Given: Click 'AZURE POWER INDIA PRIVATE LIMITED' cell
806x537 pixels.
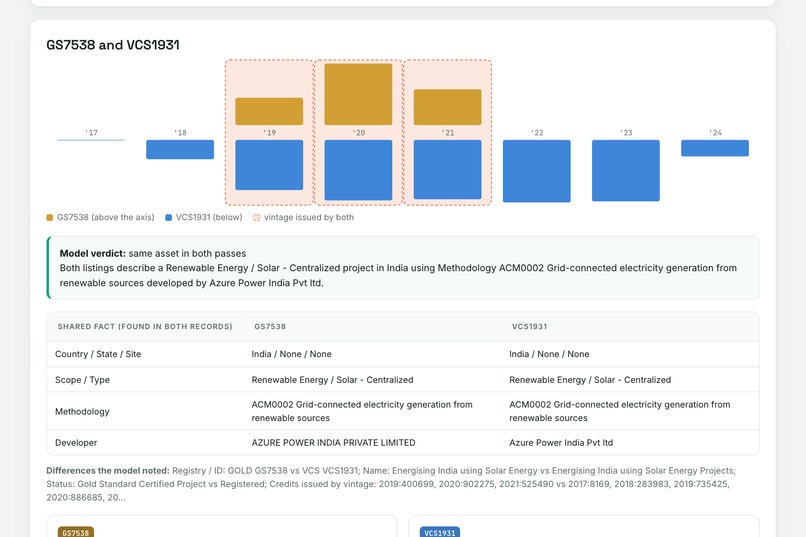Looking at the screenshot, I should [x=333, y=442].
